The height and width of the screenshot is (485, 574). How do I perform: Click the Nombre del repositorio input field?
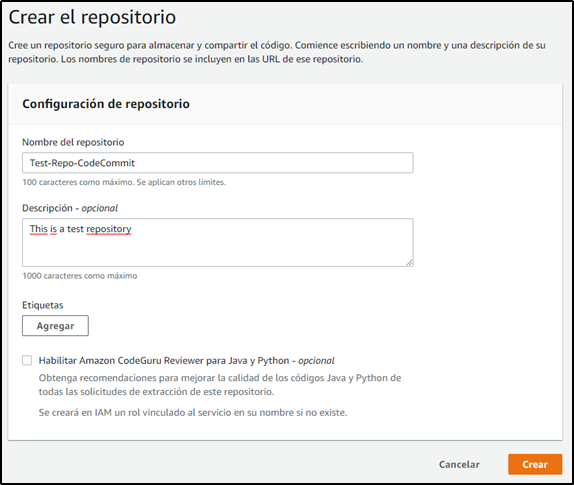click(217, 163)
